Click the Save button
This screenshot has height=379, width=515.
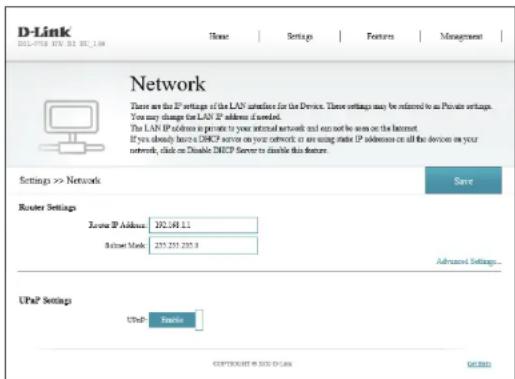(463, 180)
